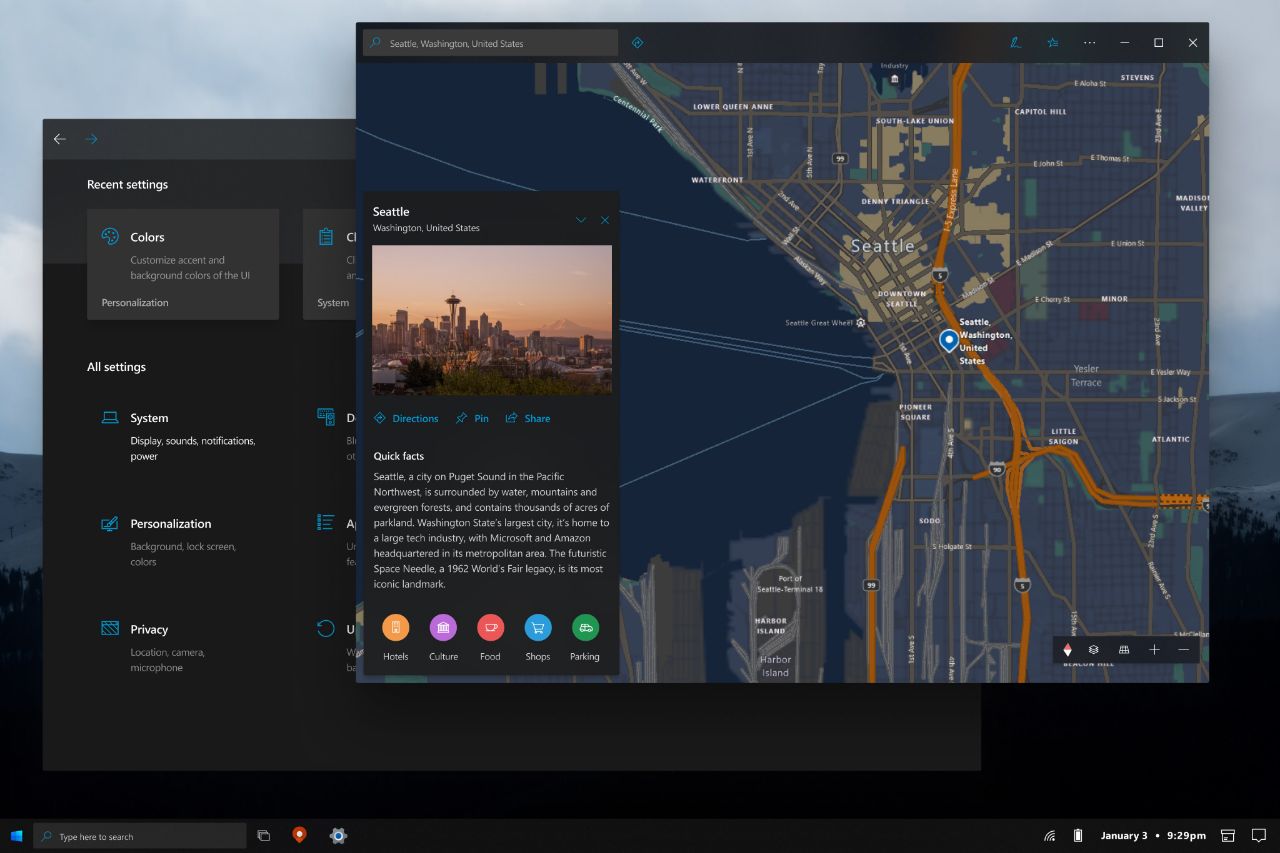The height and width of the screenshot is (853, 1280).
Task: Click the directions icon next to search box
Action: pyautogui.click(x=637, y=43)
